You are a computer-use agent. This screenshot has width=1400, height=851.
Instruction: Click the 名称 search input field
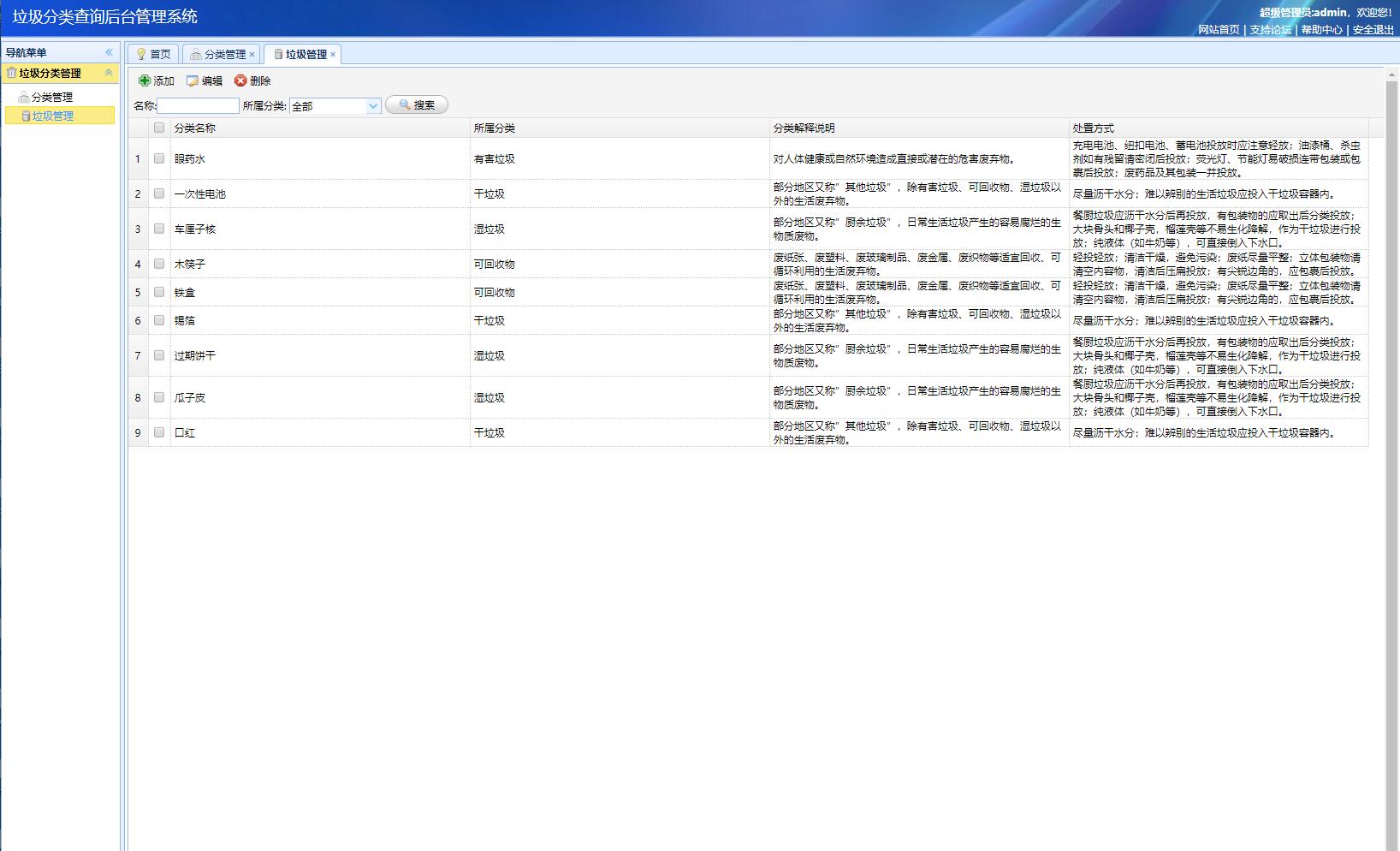(x=198, y=105)
